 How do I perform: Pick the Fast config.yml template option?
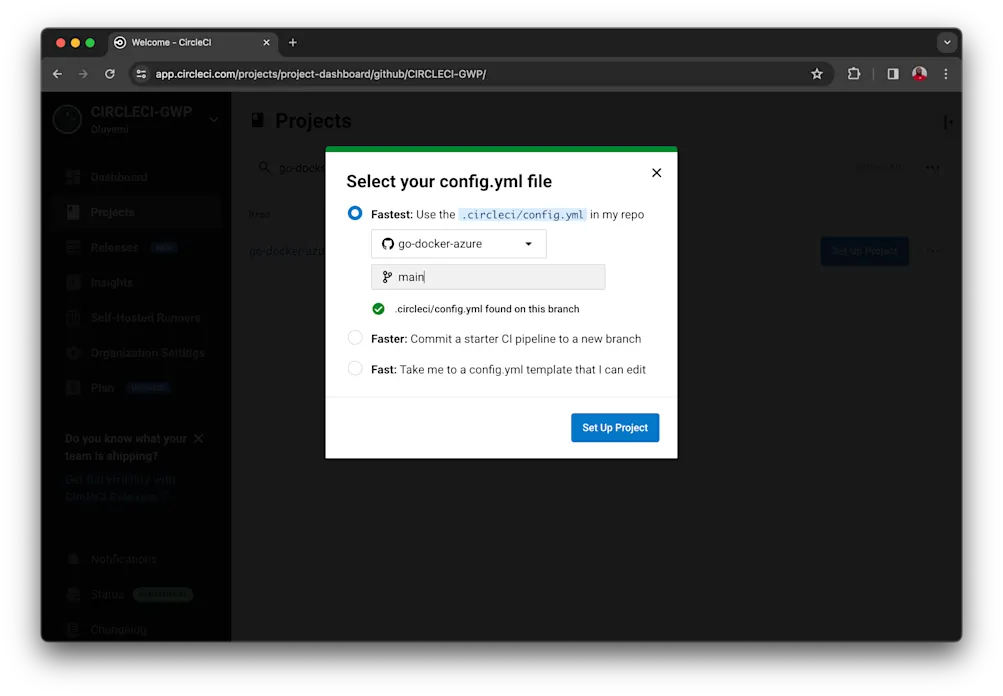click(x=355, y=369)
